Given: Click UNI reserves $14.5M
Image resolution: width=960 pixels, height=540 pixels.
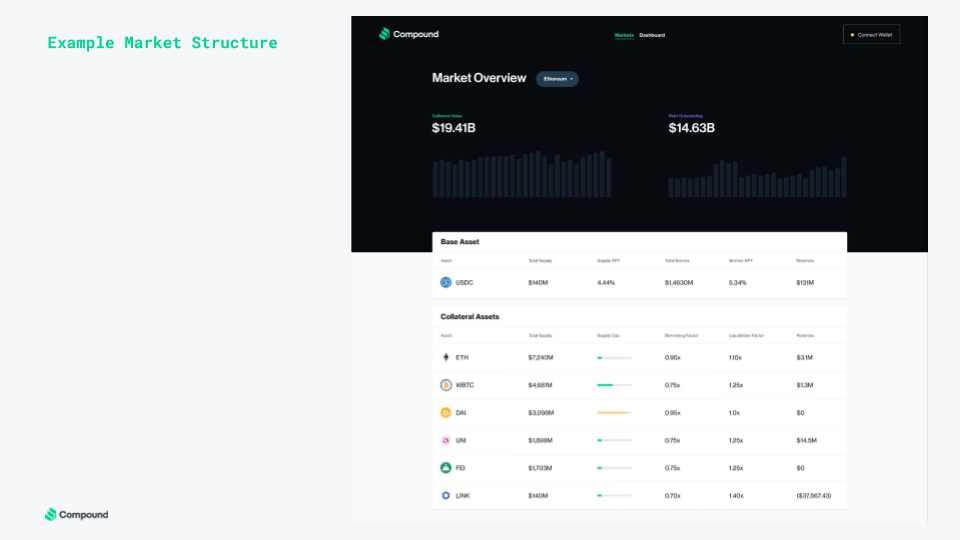Looking at the screenshot, I should click(806, 440).
